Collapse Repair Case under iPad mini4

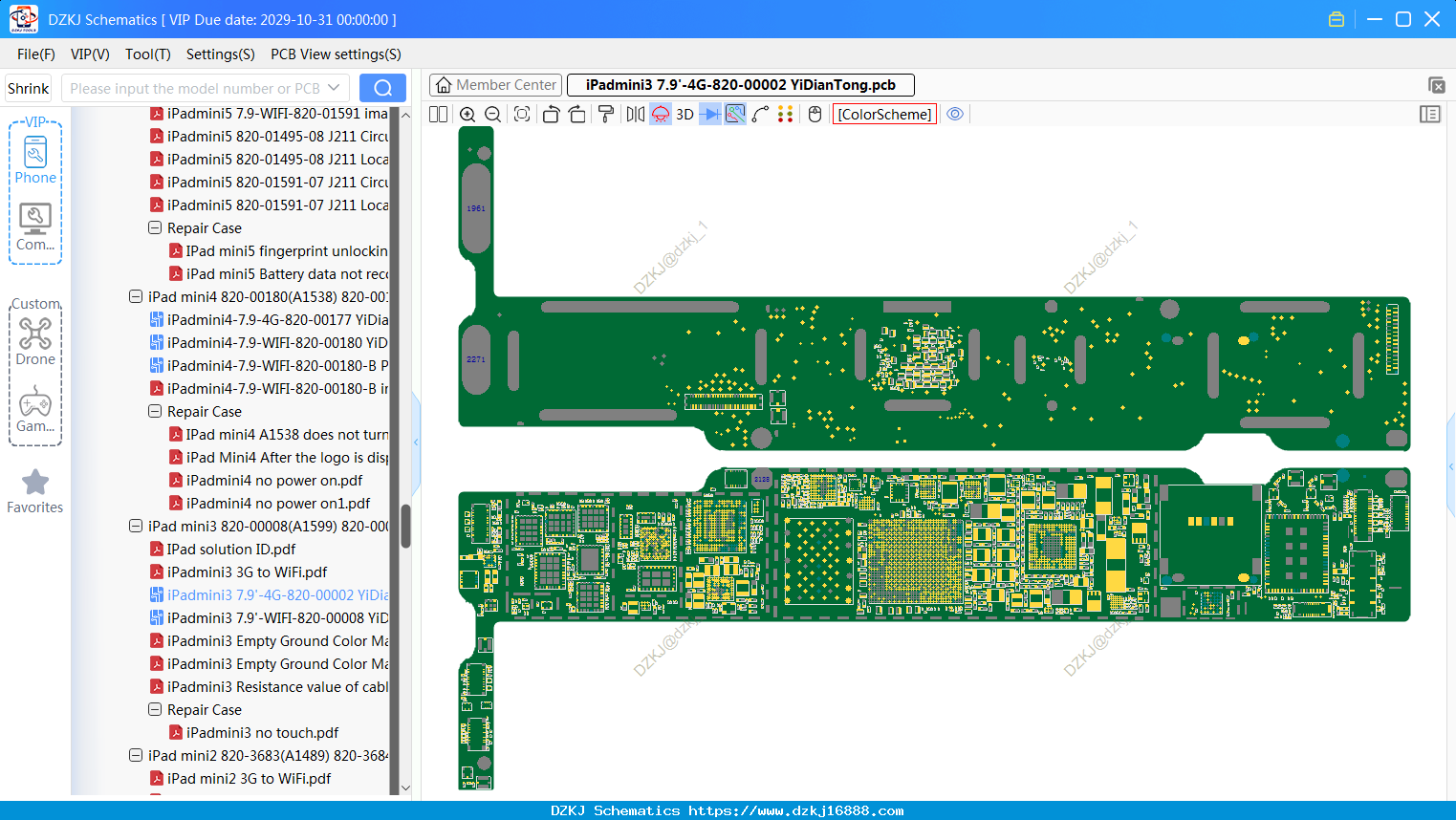coord(155,411)
